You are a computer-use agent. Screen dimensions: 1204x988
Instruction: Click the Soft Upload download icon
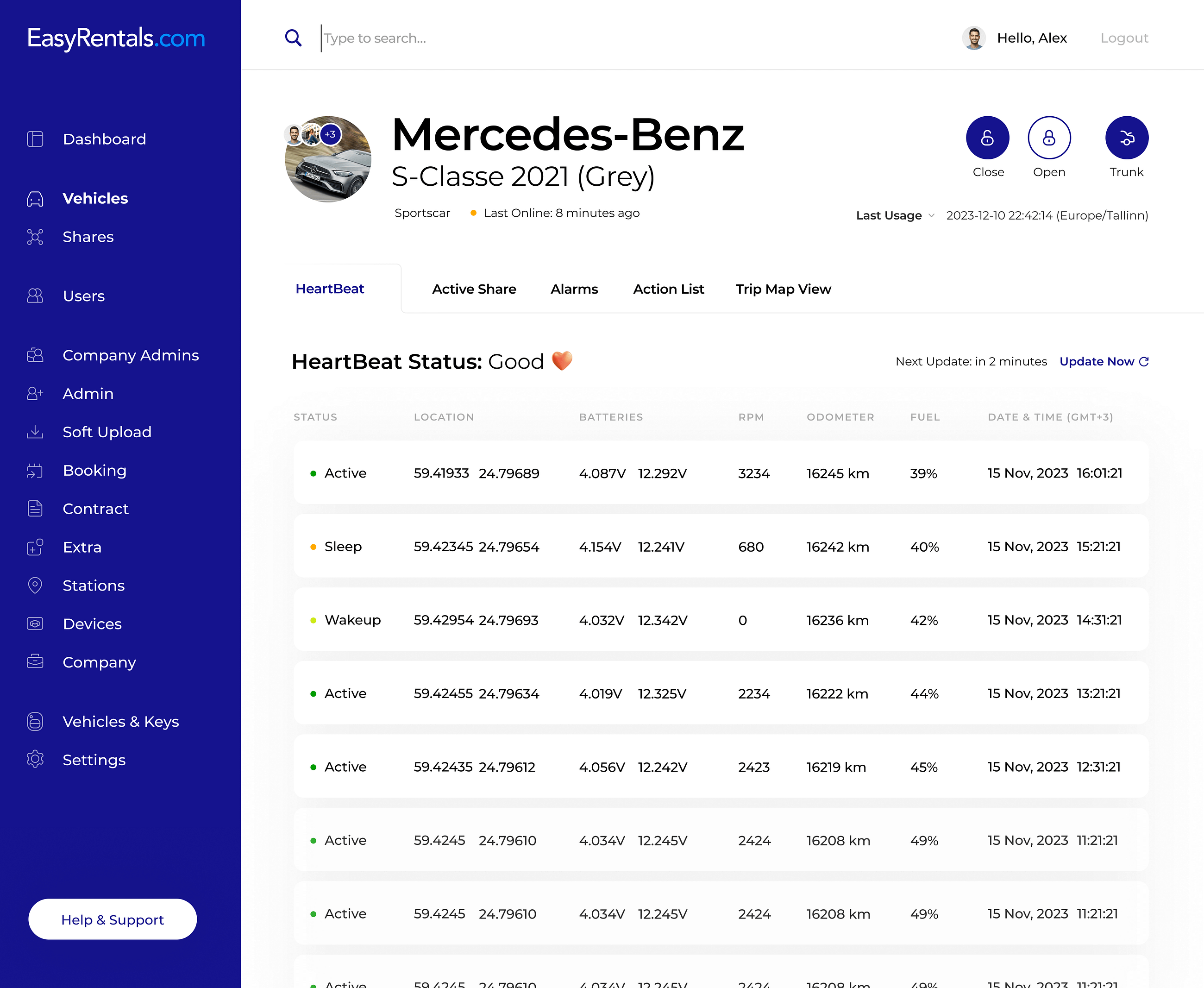pos(35,432)
